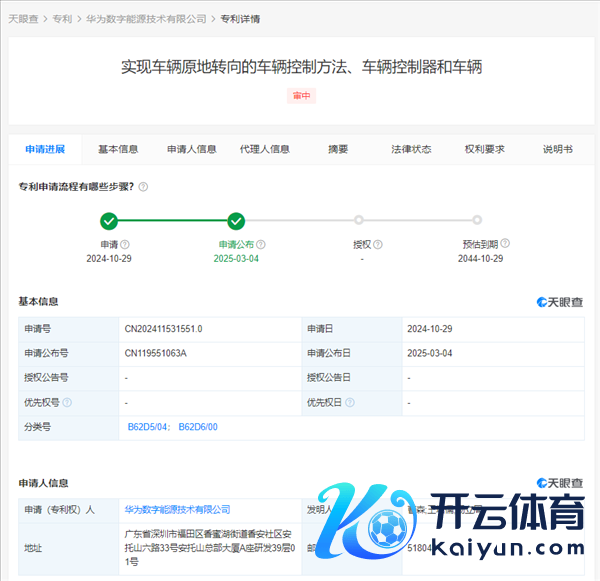Go to the 权利要求 tab
This screenshot has width=600, height=581.
tap(484, 149)
